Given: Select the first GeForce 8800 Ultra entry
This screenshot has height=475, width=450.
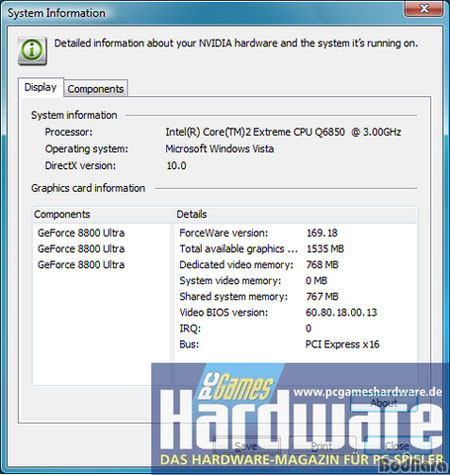Looking at the screenshot, I should (x=81, y=233).
